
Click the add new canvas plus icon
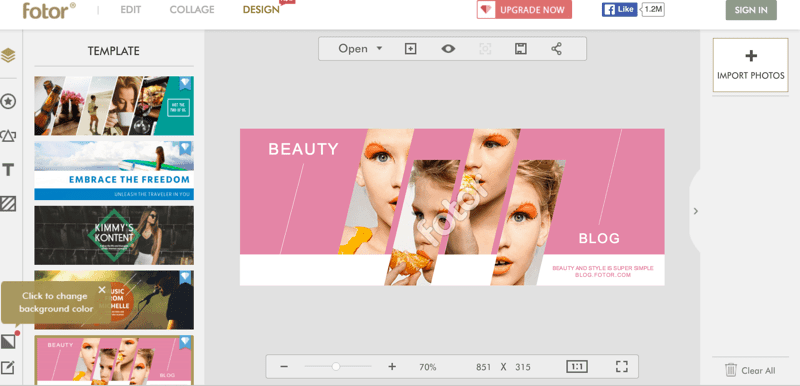[411, 49]
